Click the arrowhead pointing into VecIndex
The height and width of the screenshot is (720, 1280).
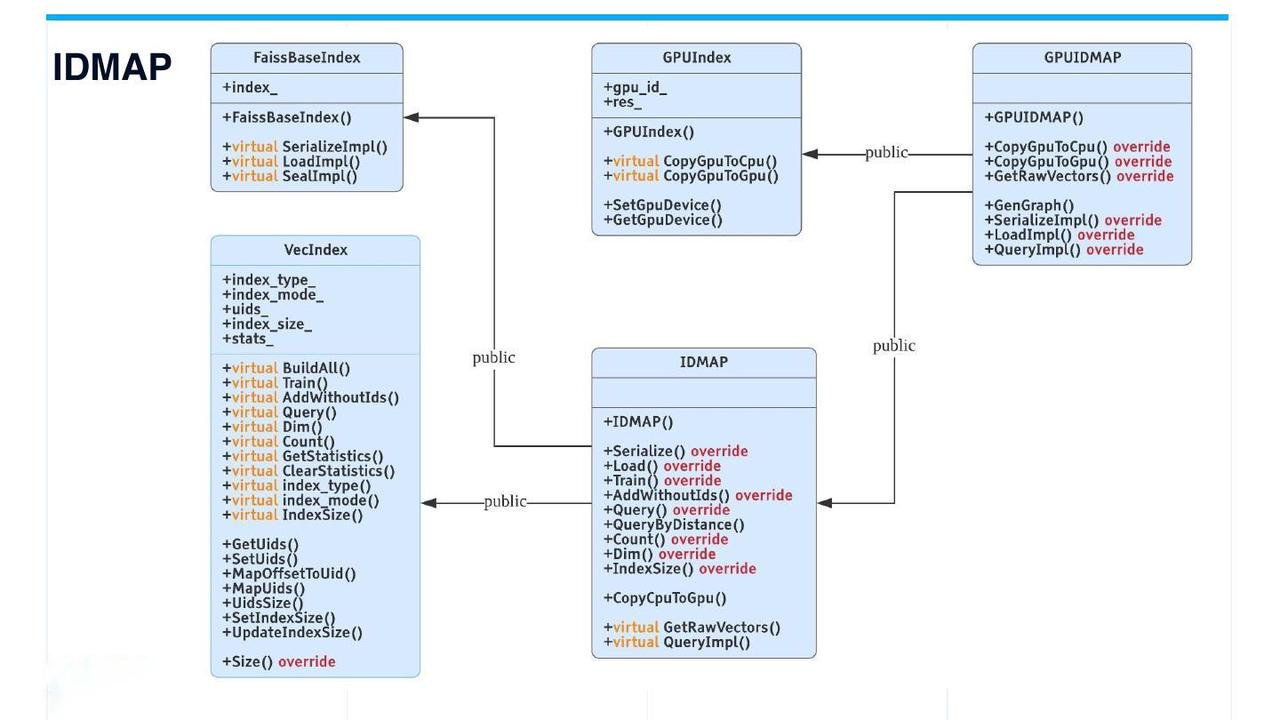pos(429,503)
